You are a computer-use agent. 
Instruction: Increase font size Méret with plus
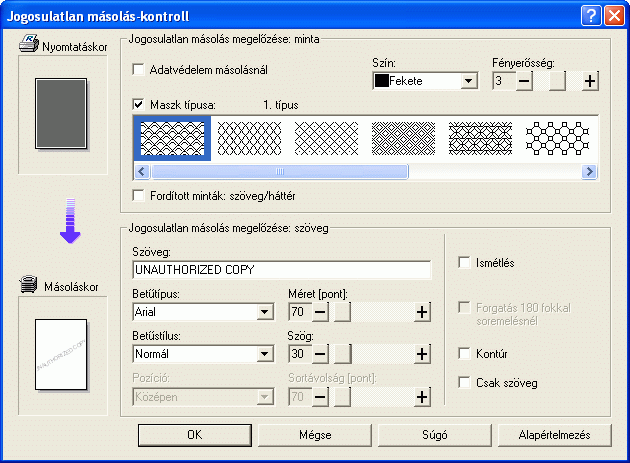pyautogui.click(x=422, y=312)
